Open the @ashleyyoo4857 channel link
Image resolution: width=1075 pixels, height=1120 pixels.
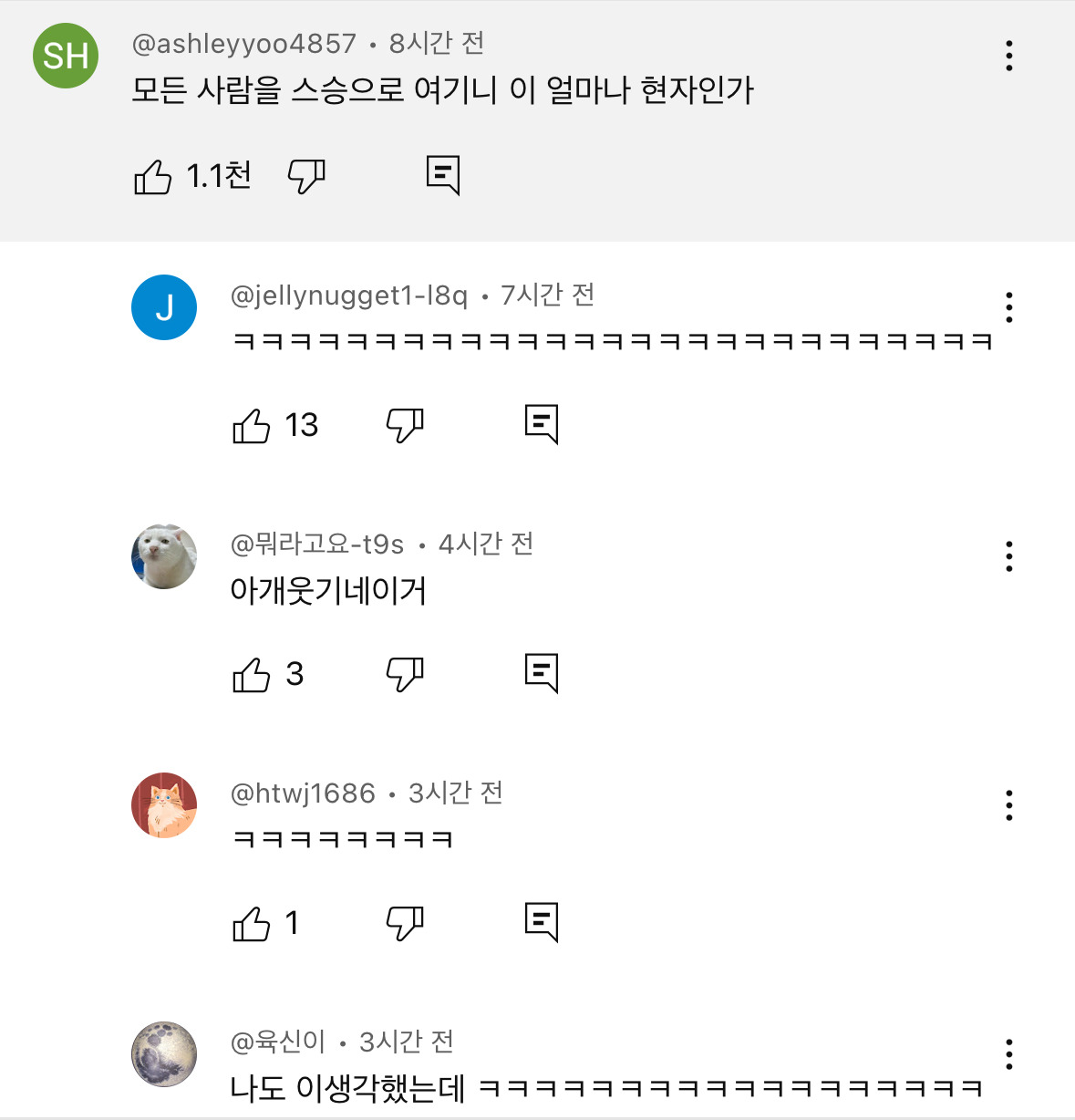click(x=244, y=44)
